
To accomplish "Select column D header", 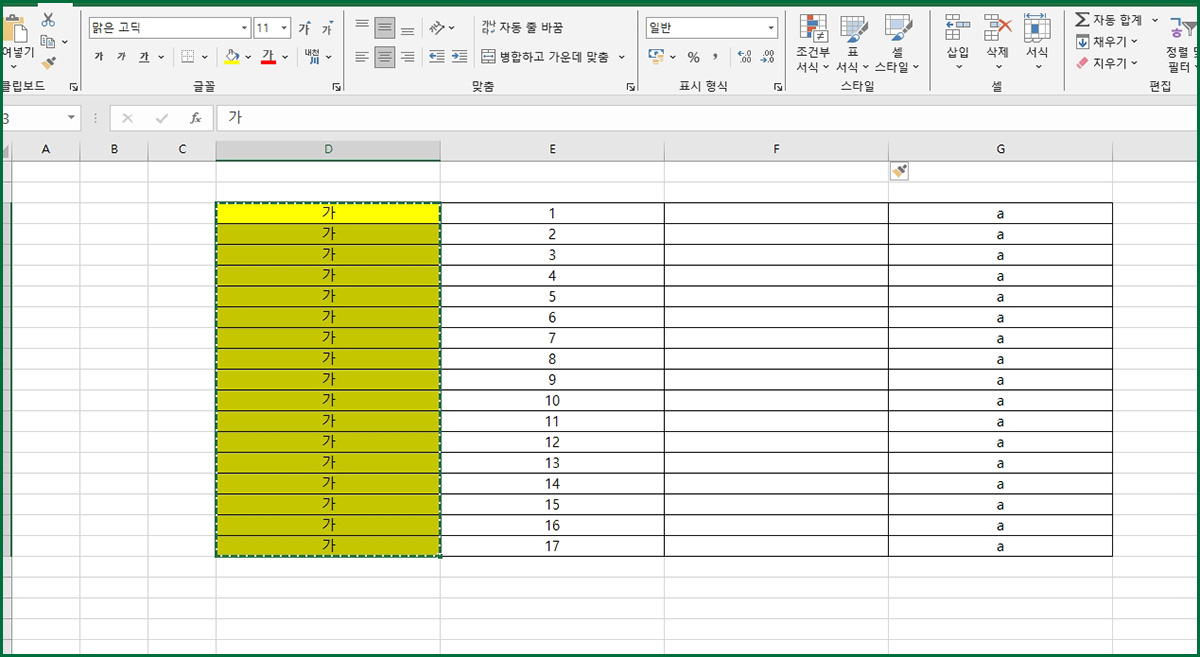I will [x=328, y=150].
